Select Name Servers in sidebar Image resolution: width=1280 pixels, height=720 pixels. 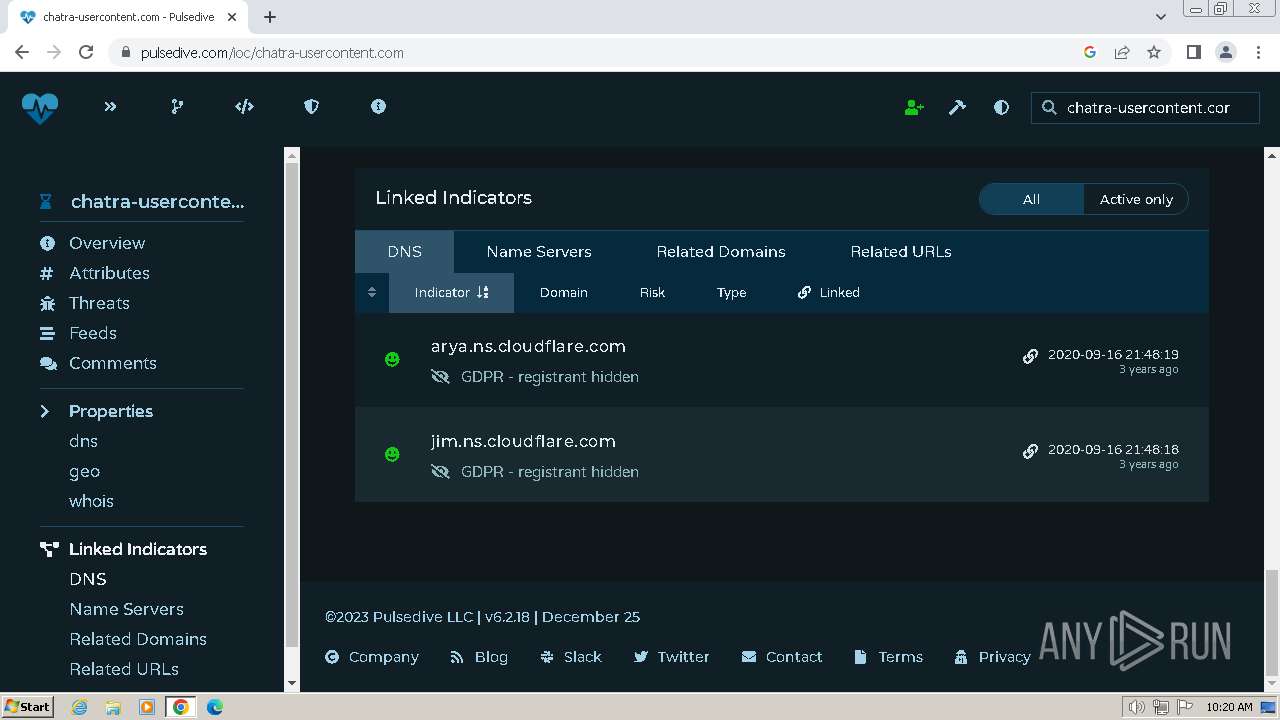[126, 609]
